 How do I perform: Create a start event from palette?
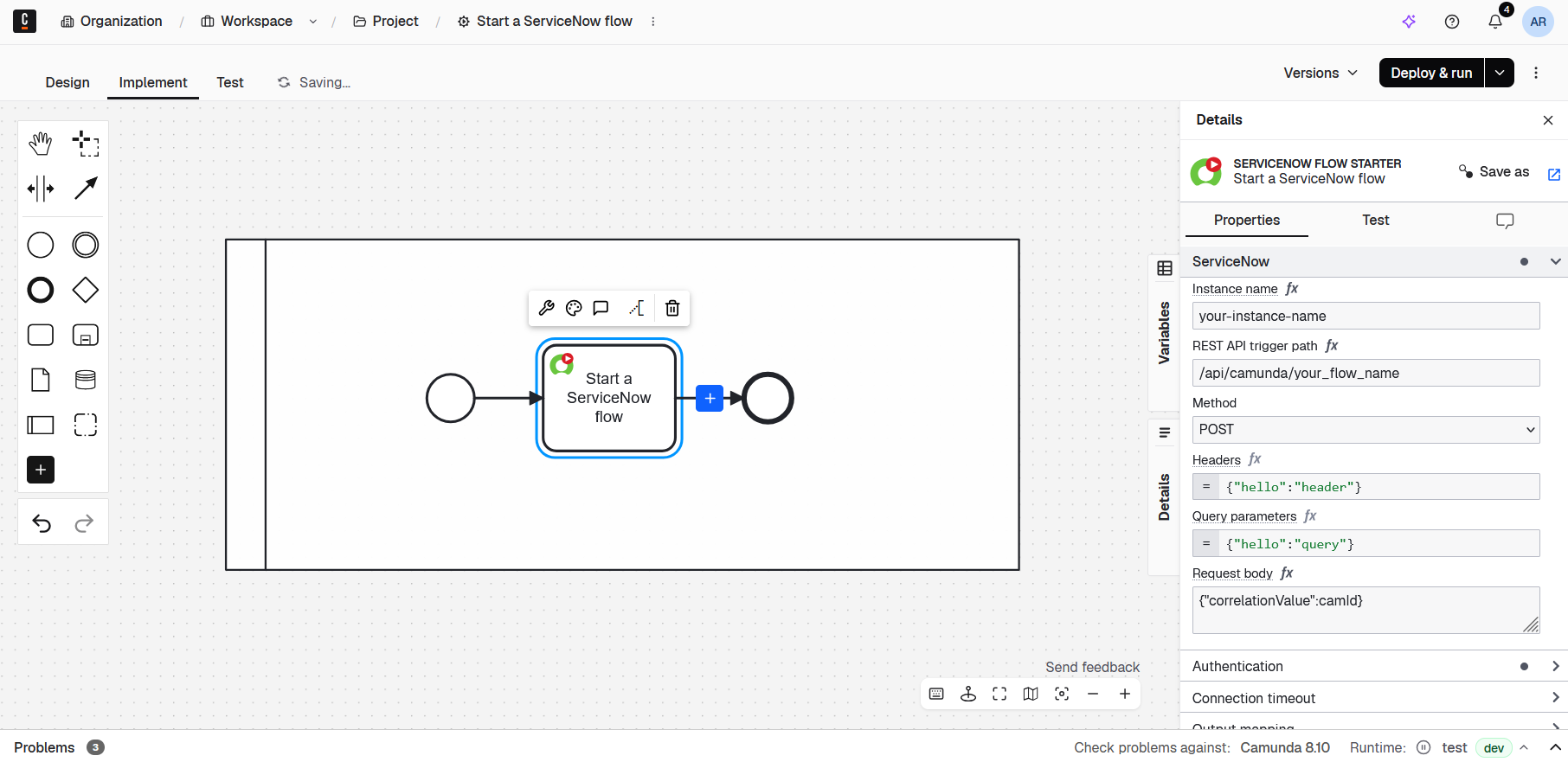click(41, 245)
